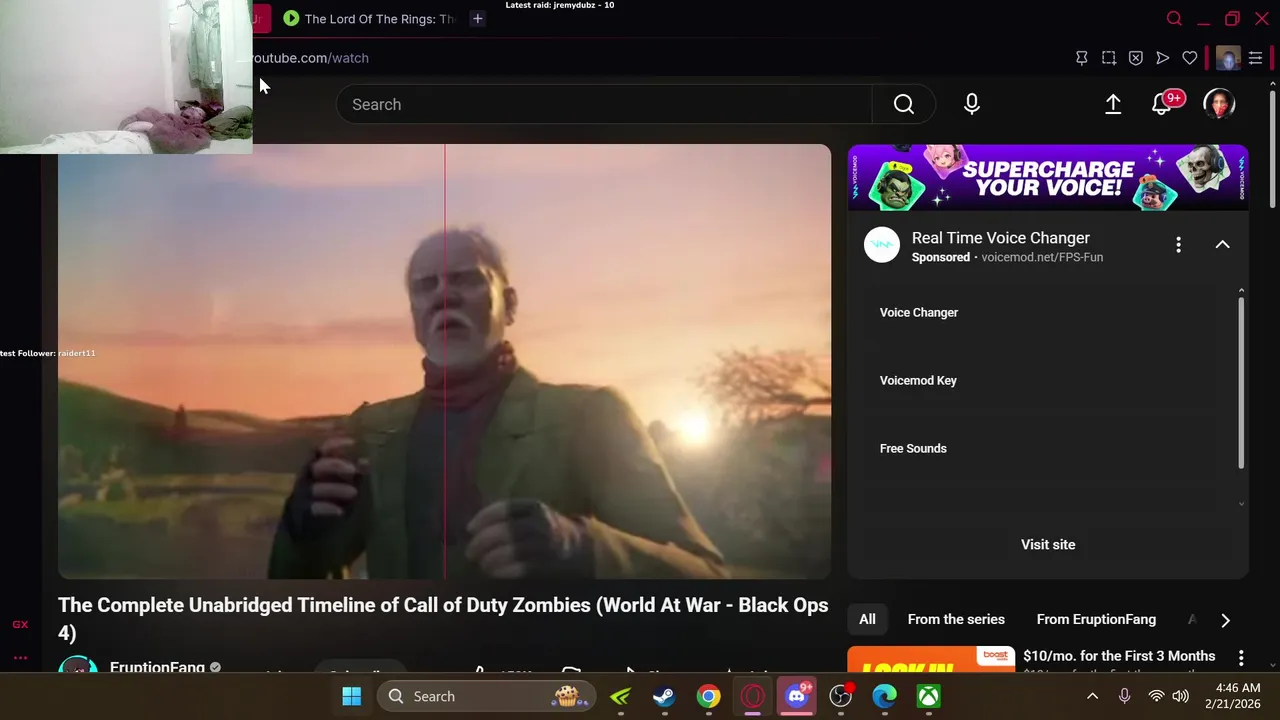The image size is (1280, 720).
Task: Switch to The Lord Of The Rings tab
Action: pyautogui.click(x=368, y=18)
